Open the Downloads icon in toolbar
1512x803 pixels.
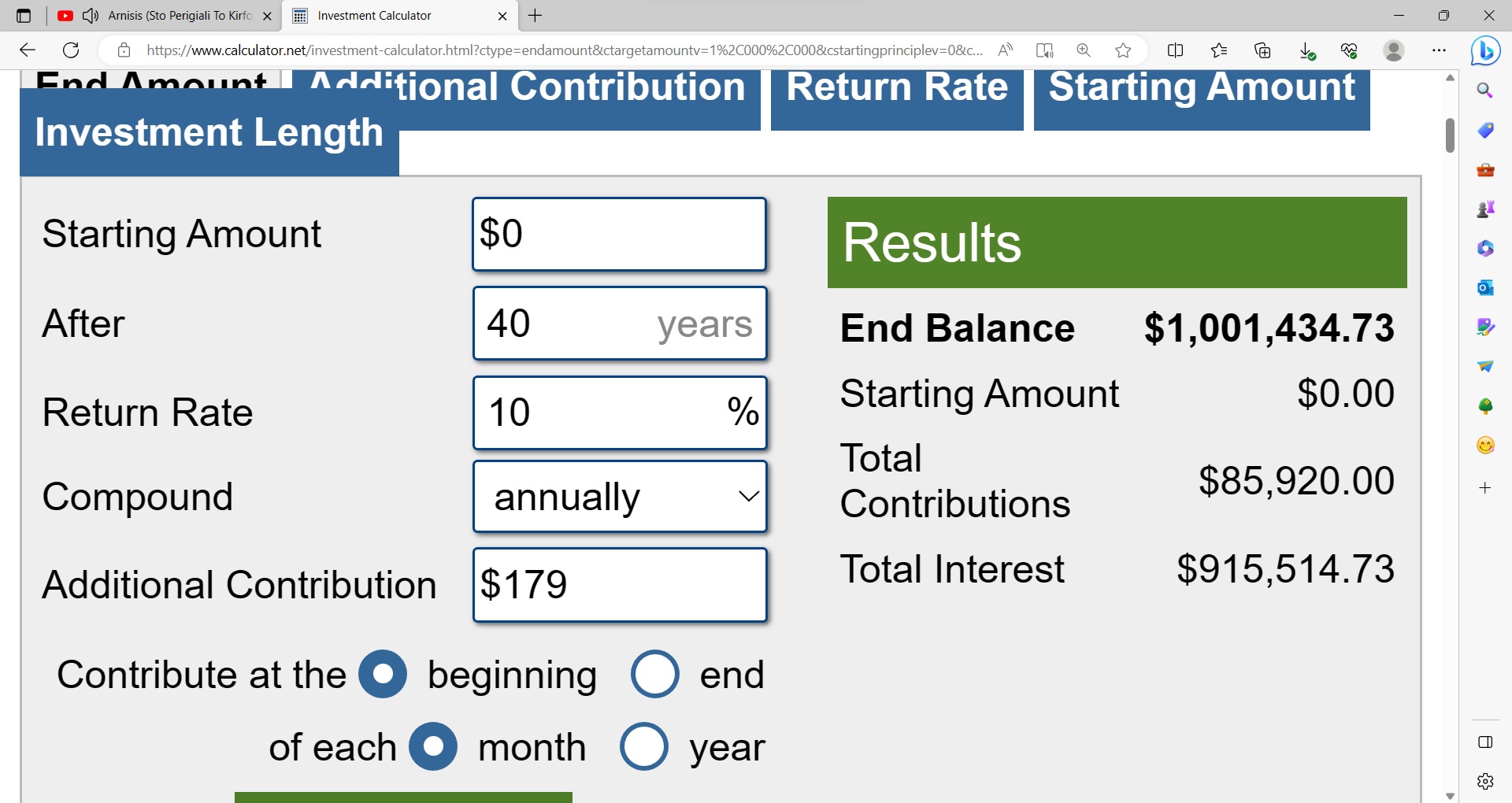pos(1306,50)
